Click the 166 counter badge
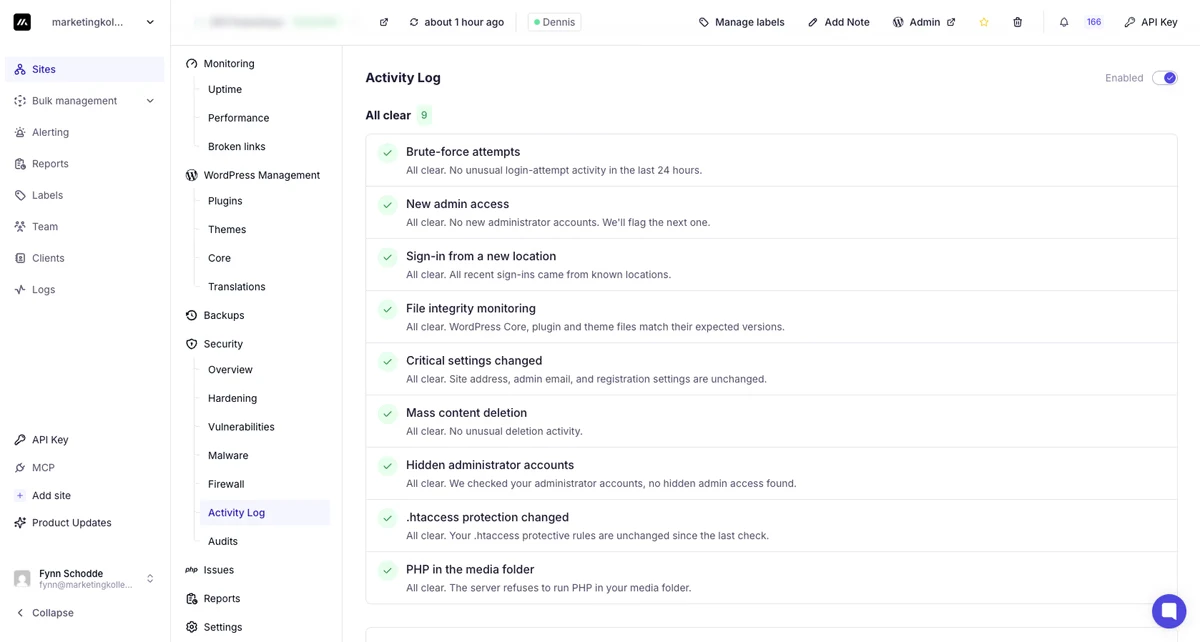 [x=1094, y=22]
